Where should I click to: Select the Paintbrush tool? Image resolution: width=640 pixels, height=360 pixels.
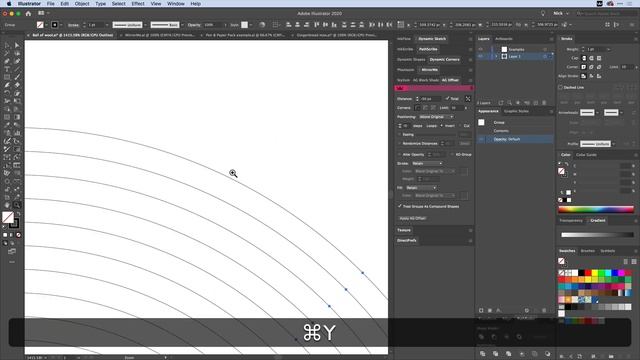tap(17, 77)
